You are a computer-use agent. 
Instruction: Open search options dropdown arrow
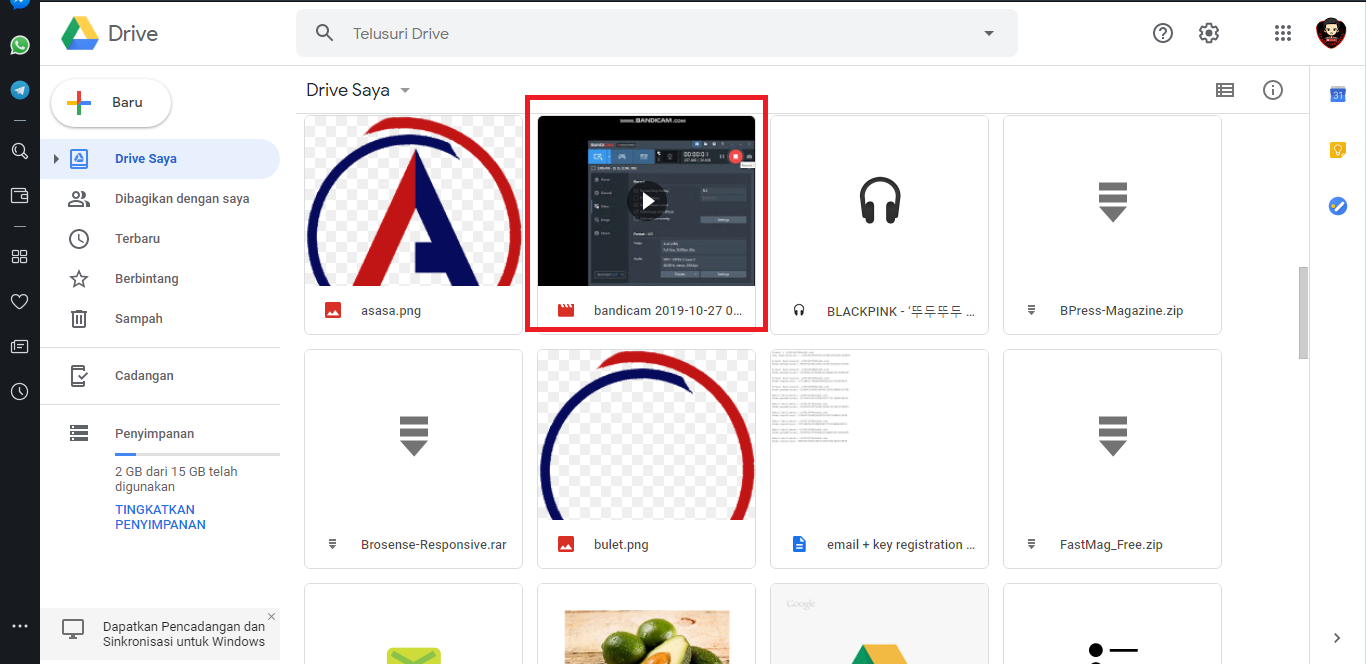(989, 33)
